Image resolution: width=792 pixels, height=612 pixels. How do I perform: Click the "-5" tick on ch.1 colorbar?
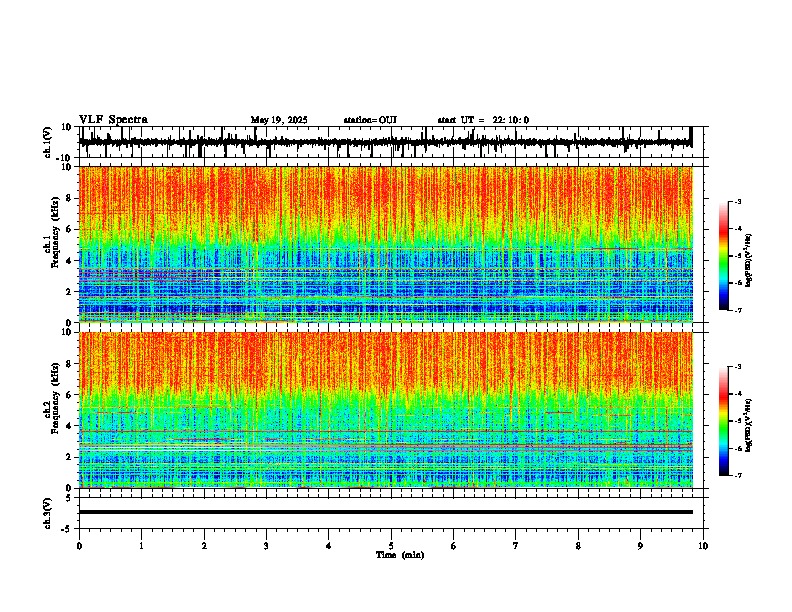click(x=738, y=256)
